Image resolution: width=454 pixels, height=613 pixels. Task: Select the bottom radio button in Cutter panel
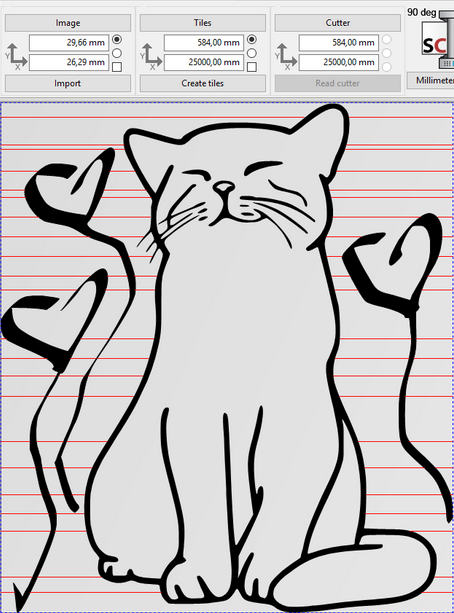[x=386, y=67]
